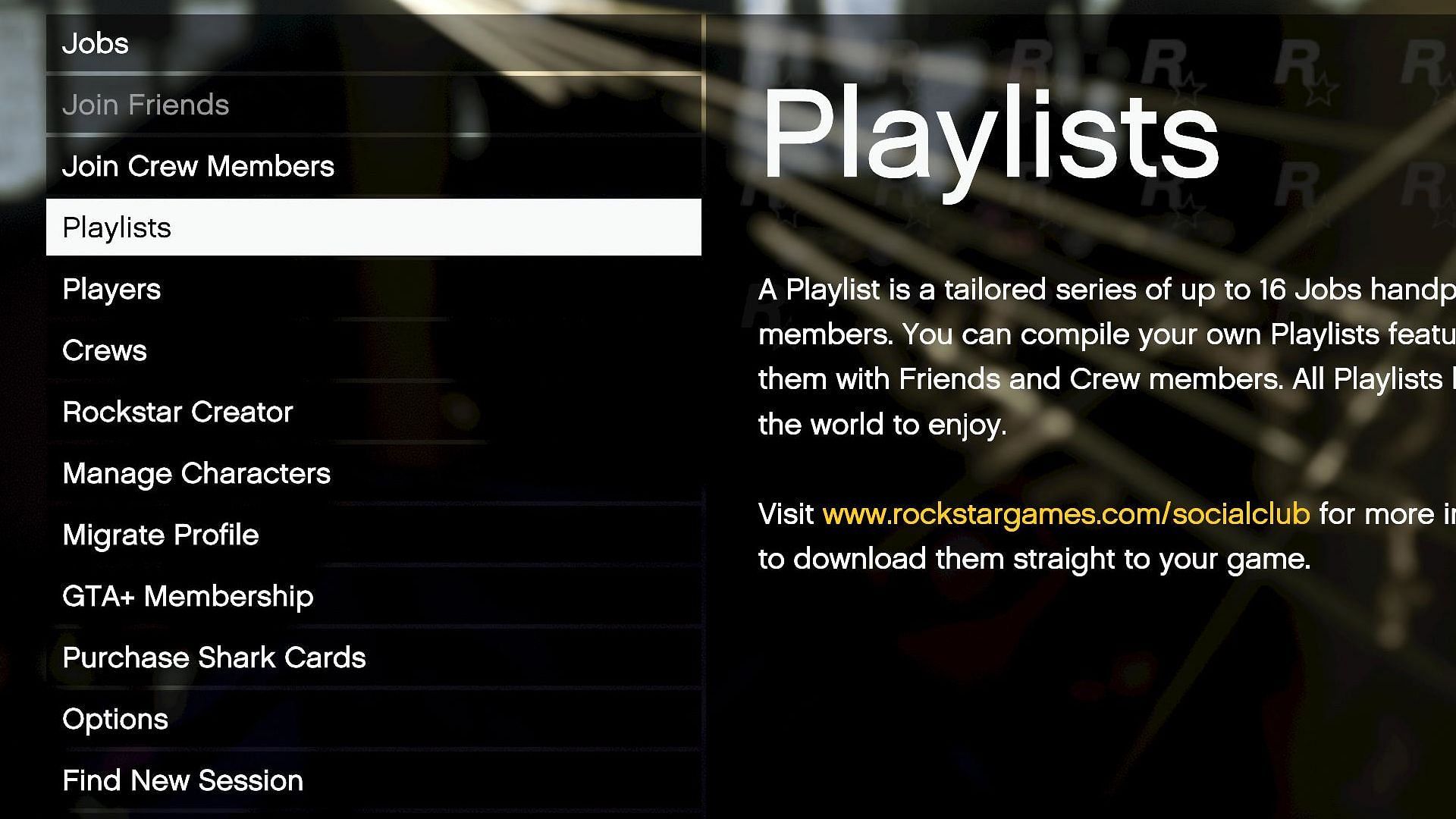
Task: Open Rockstar Creator tool
Action: (x=177, y=411)
